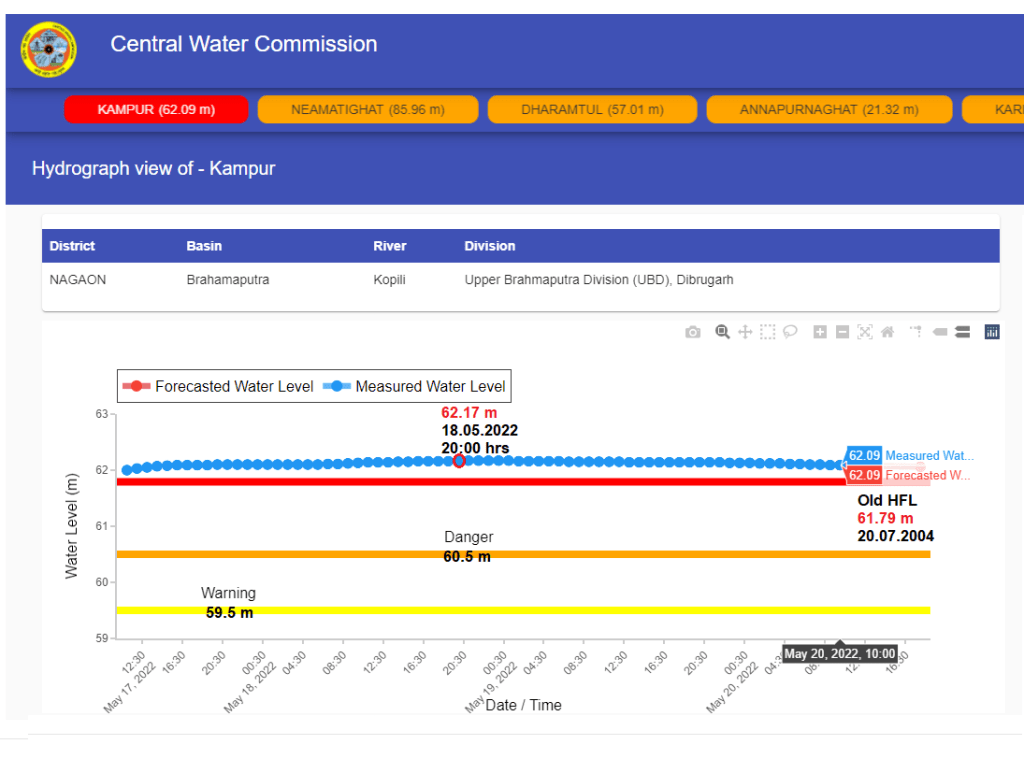Open the DHARAMTUL (57.01 m) station
The width and height of the screenshot is (1024, 759).
point(592,110)
